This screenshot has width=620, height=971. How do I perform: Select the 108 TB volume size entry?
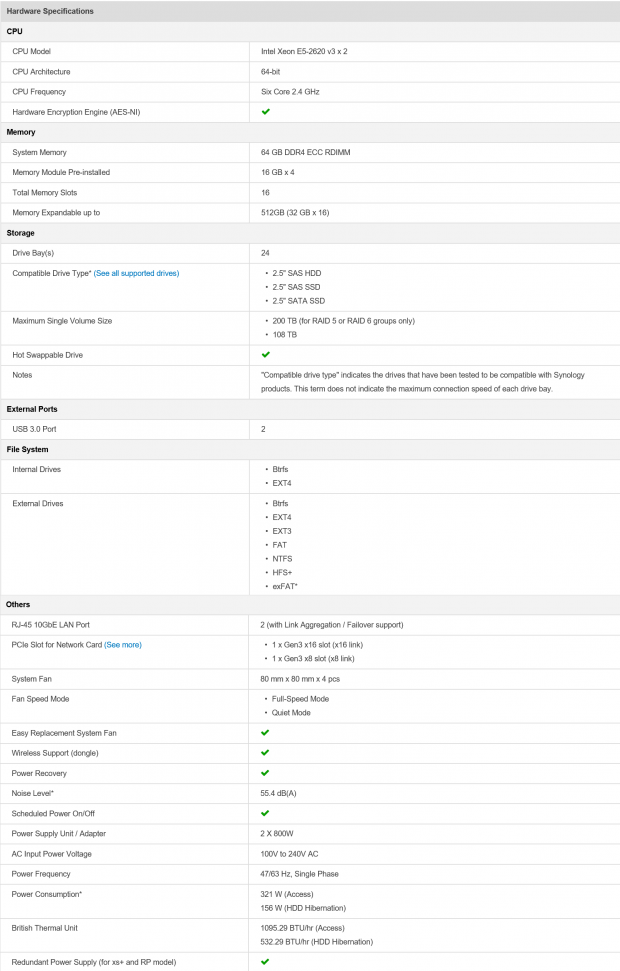pos(285,334)
